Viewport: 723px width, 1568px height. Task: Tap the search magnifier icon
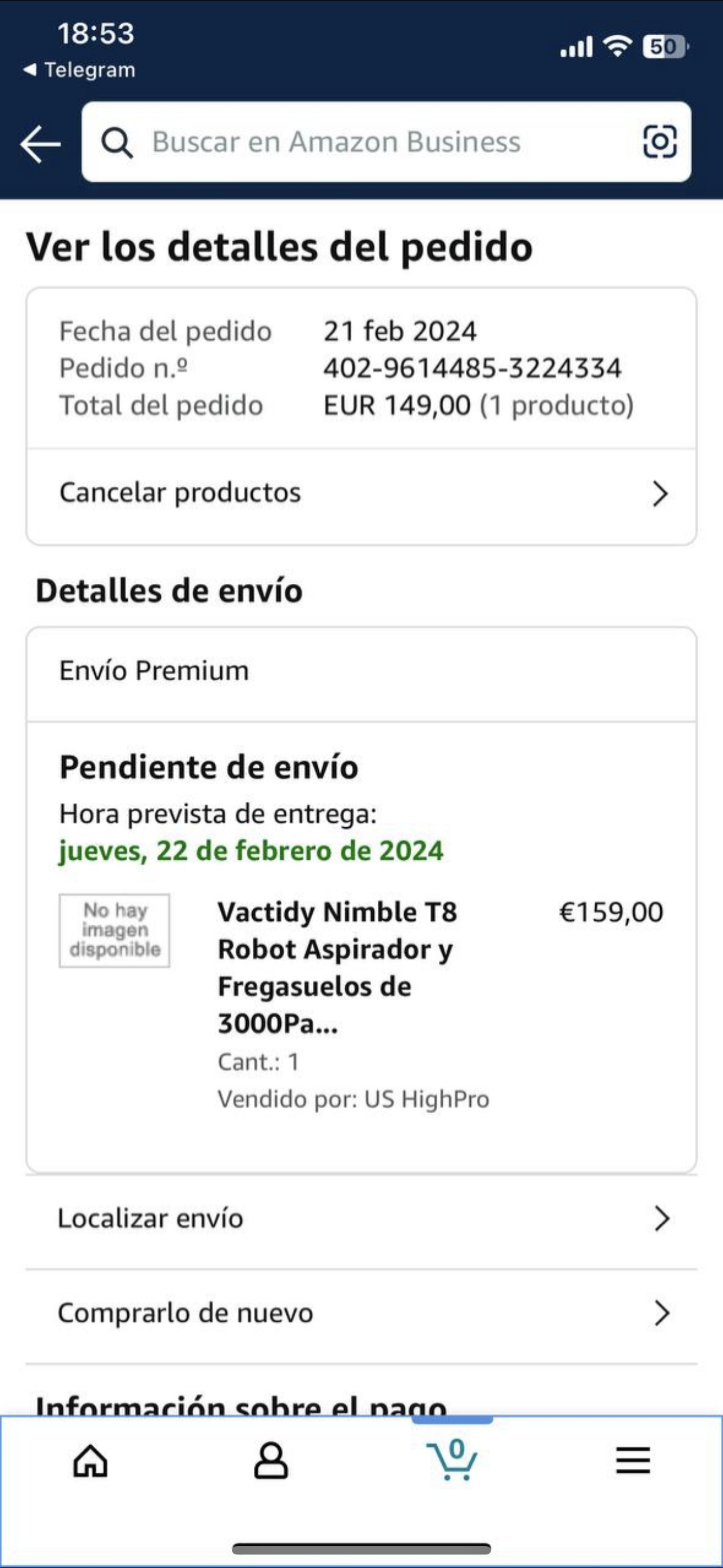tap(117, 143)
